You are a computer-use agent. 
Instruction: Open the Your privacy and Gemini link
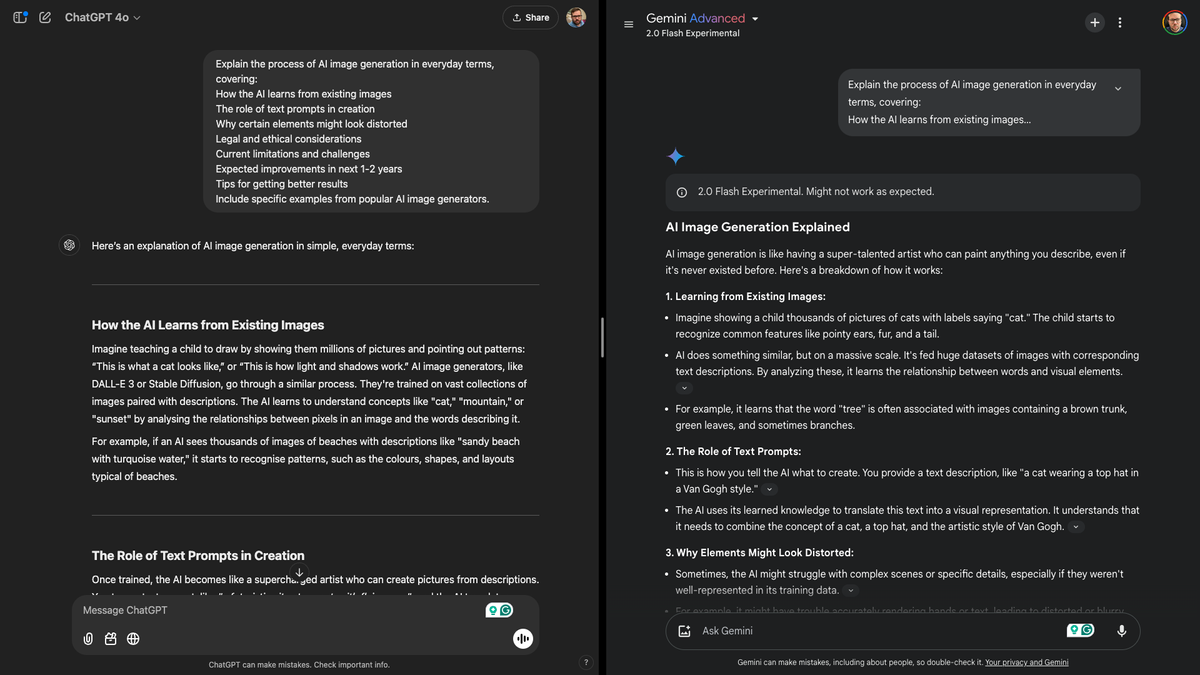[x=1026, y=661]
